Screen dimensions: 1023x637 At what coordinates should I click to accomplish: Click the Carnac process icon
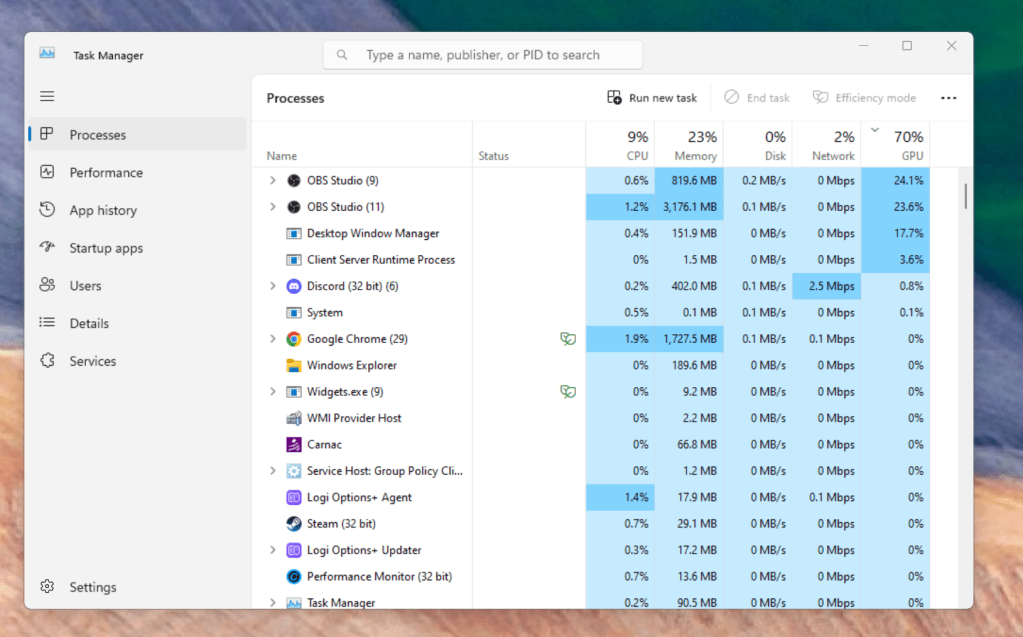[294, 444]
